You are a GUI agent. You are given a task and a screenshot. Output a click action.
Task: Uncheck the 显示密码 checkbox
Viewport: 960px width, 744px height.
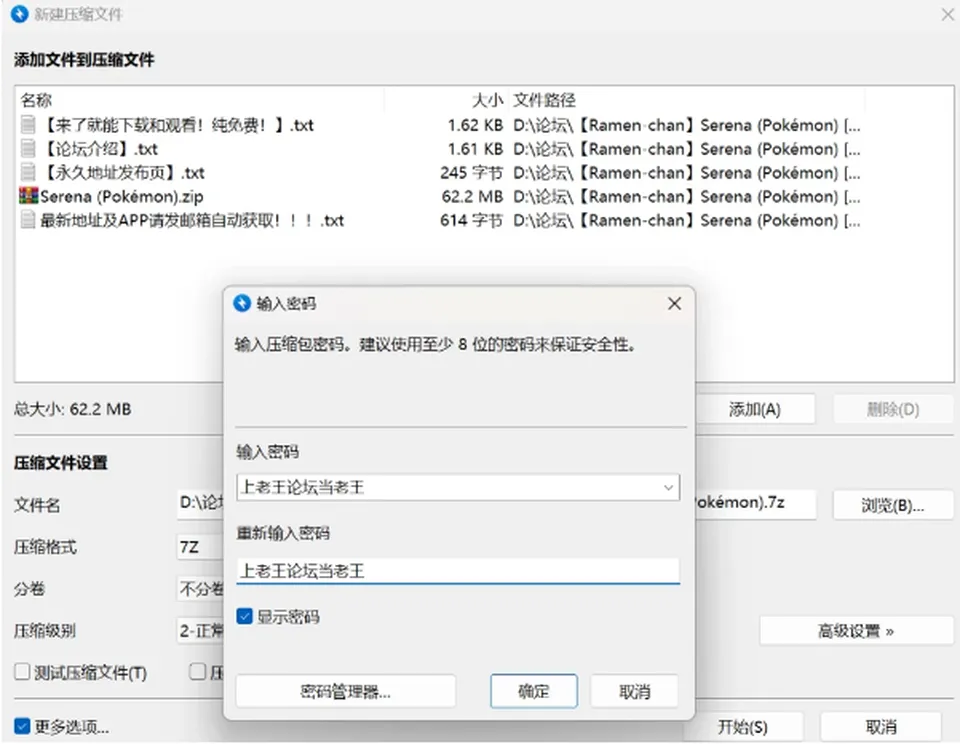tap(244, 616)
